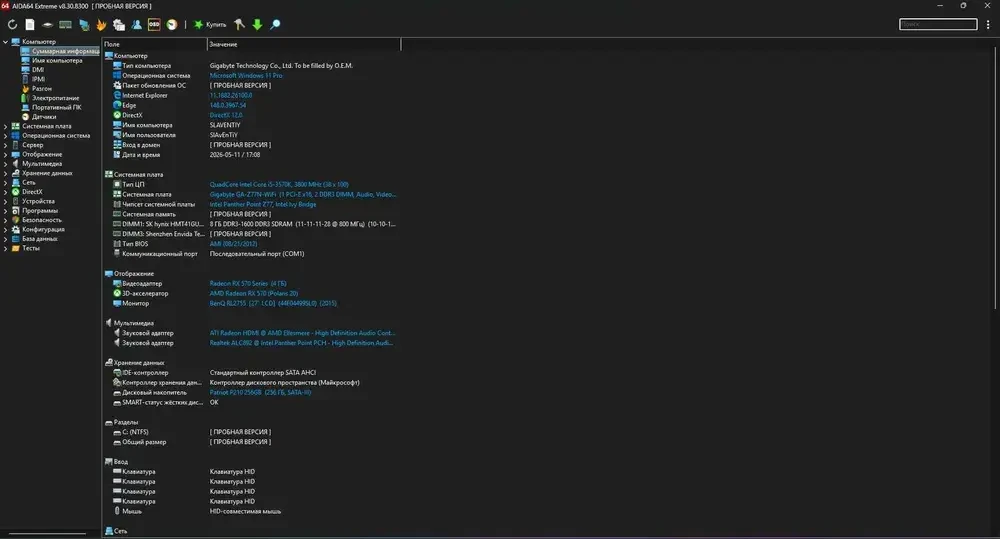This screenshot has width=1000, height=539.
Task: Click the green star Buy icon
Action: [x=198, y=24]
